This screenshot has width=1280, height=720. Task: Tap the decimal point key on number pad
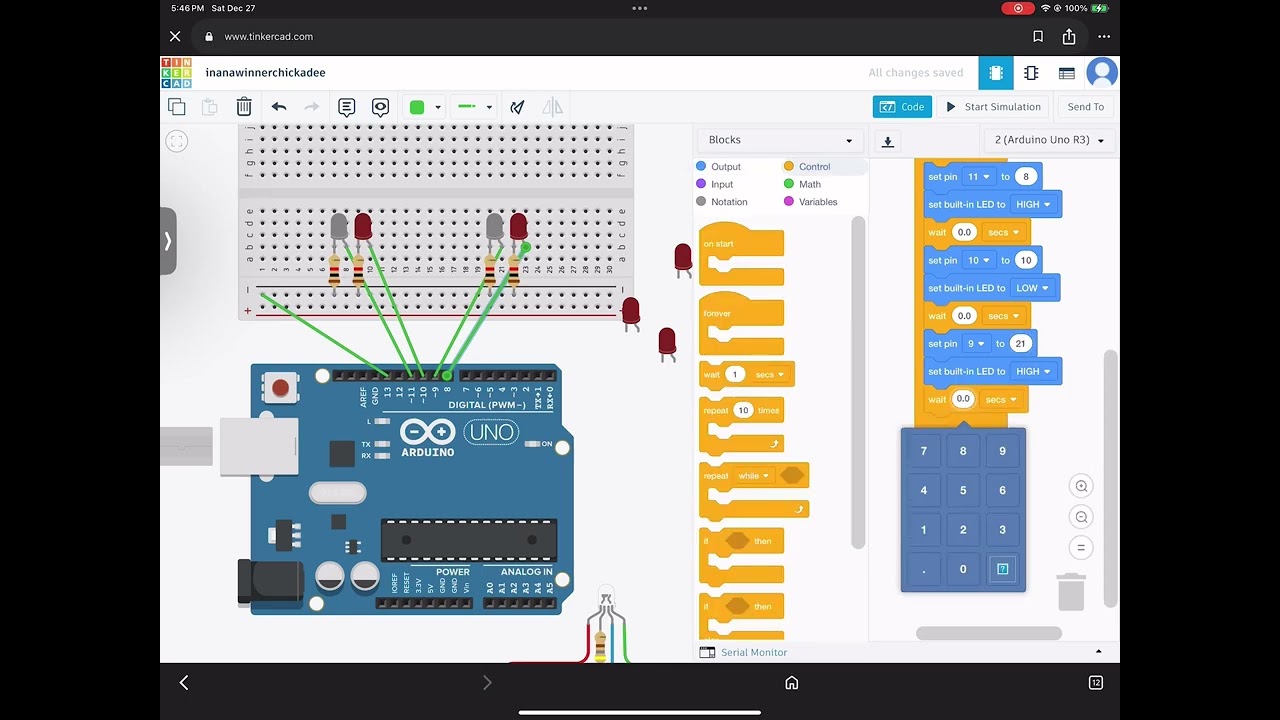(924, 569)
